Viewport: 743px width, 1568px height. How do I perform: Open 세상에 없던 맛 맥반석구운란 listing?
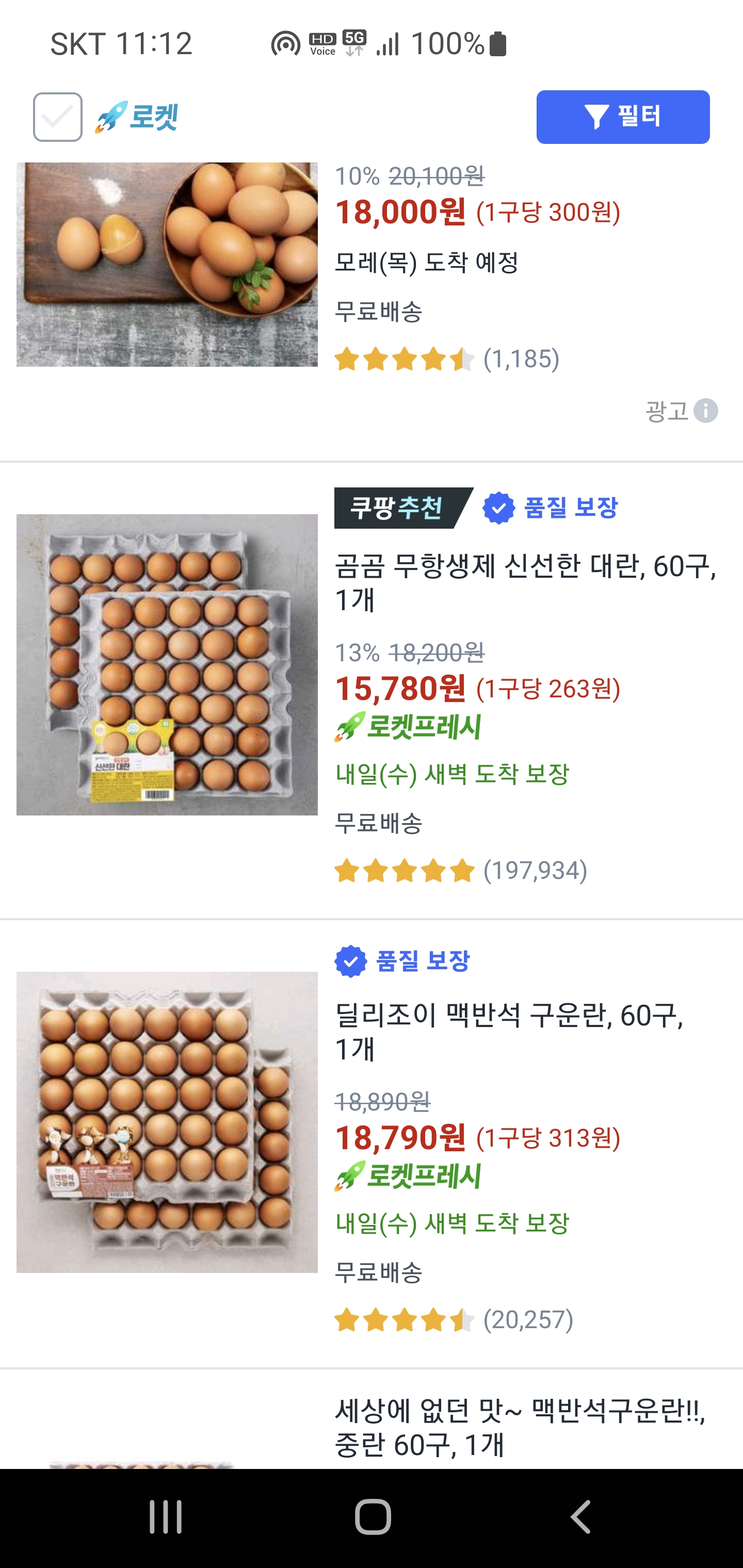[520, 1427]
